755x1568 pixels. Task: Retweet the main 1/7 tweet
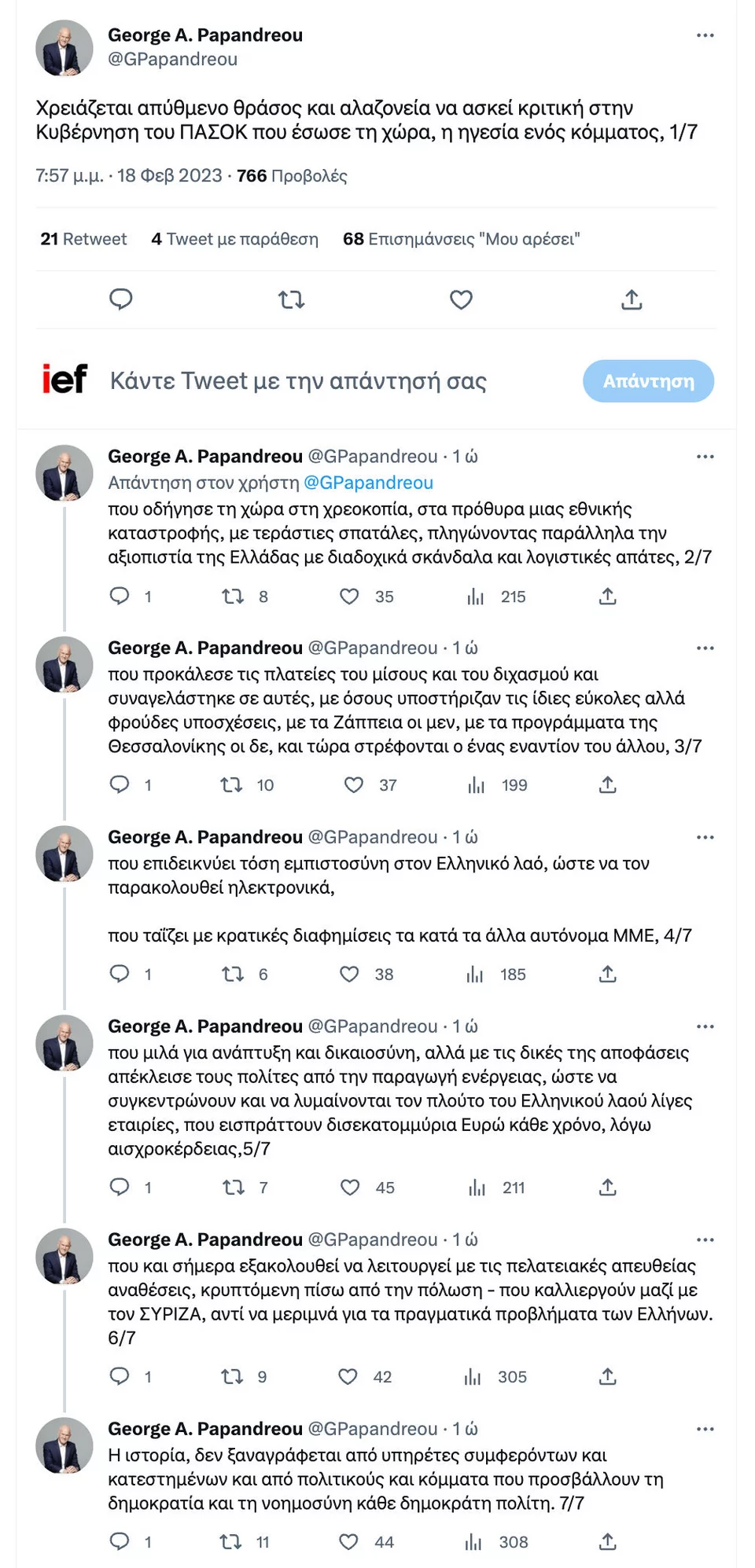tap(291, 299)
